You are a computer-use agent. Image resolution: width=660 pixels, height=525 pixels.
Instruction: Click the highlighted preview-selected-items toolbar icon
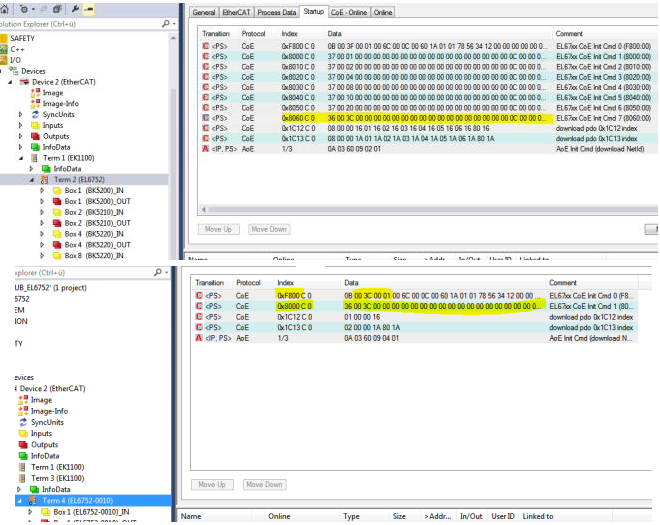click(x=88, y=9)
